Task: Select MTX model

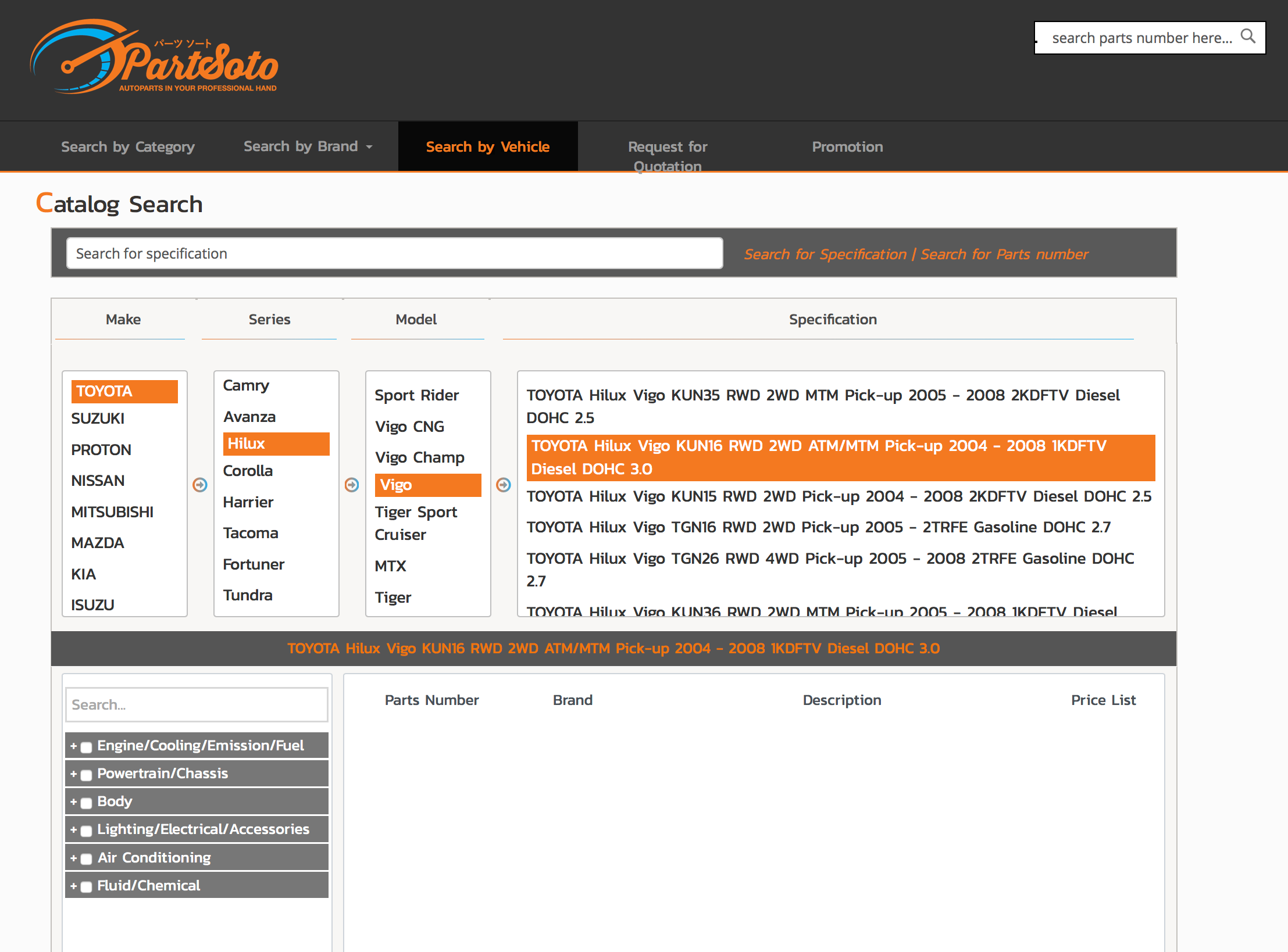Action: click(391, 566)
